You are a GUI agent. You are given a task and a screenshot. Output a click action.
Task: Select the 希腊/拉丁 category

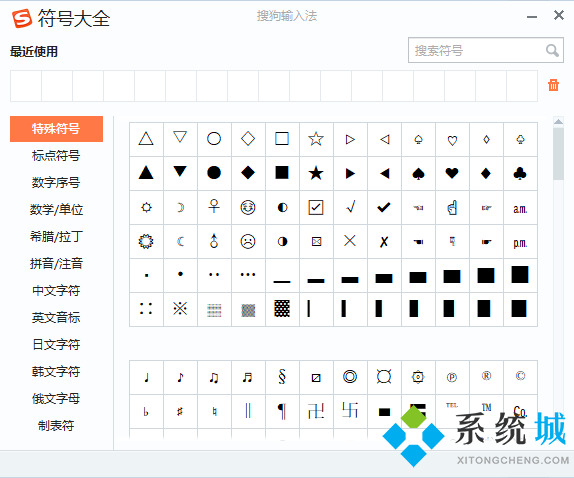(x=56, y=236)
